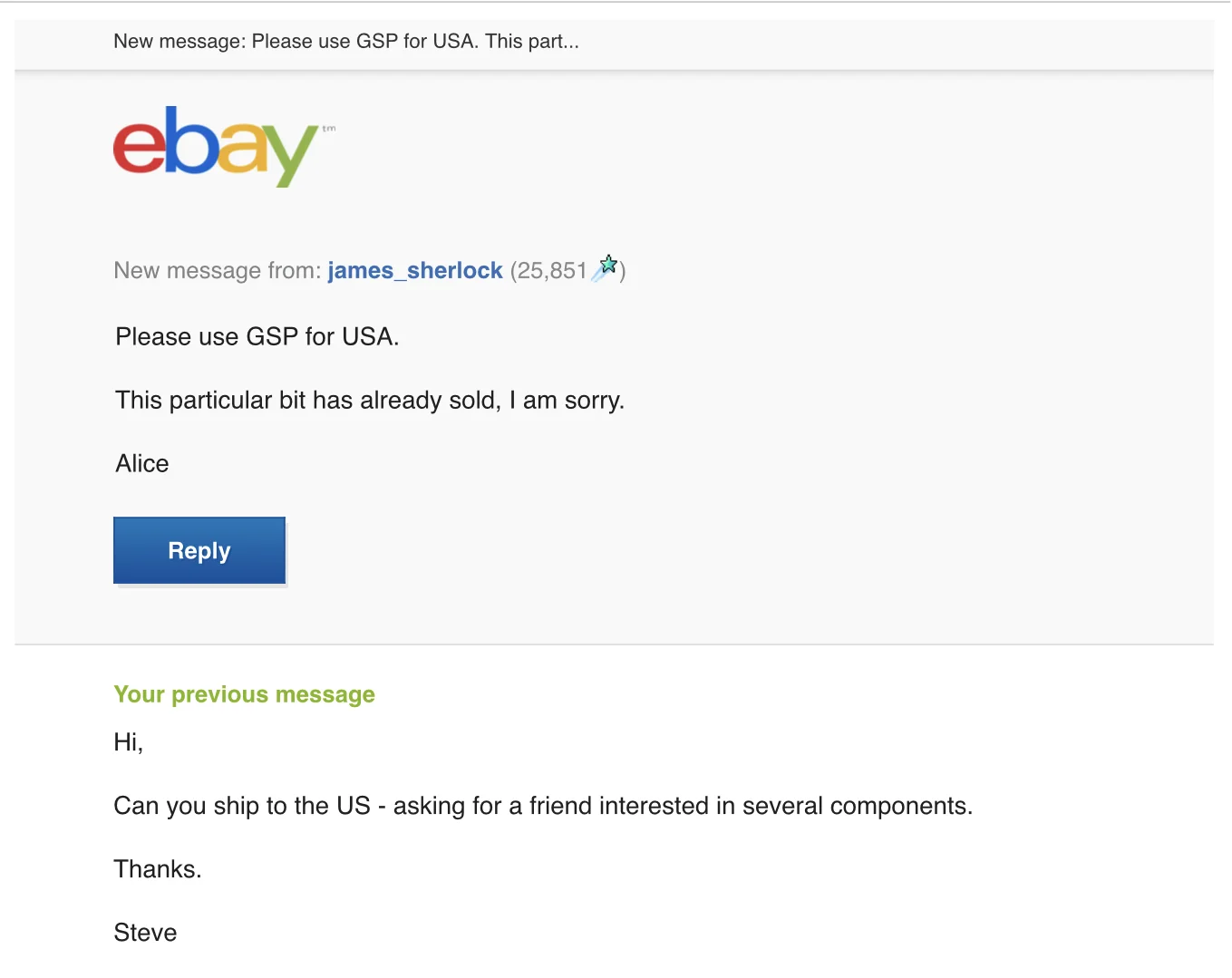
Task: Select the sentence about the part already sold
Action: [x=370, y=400]
